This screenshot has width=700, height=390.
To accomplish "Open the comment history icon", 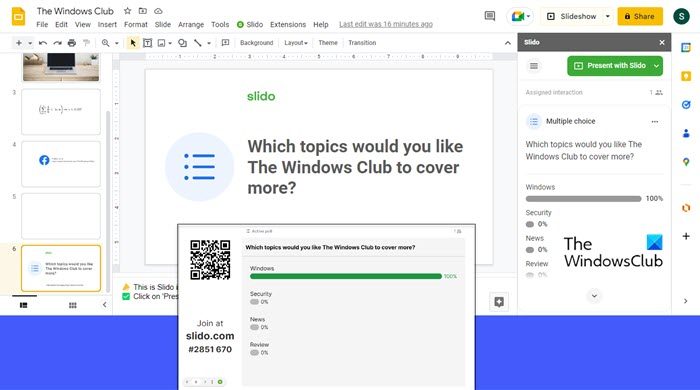I will 490,16.
